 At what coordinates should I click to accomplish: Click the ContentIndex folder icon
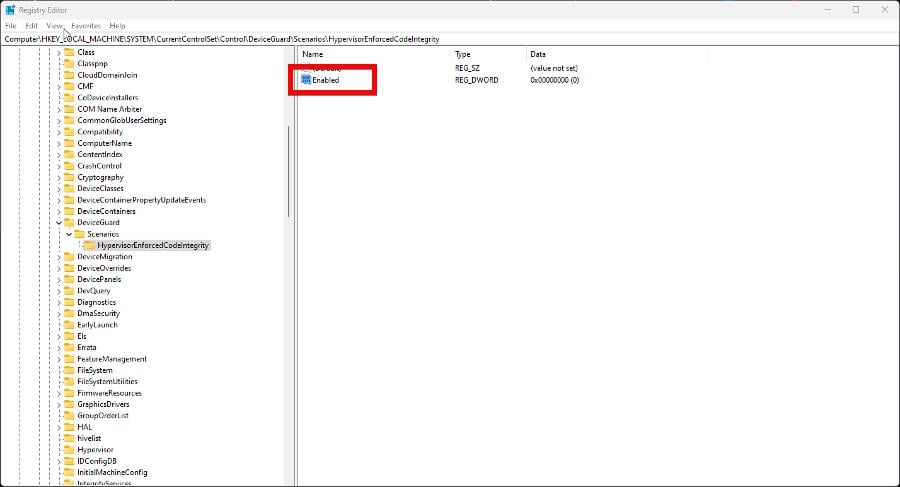69,154
